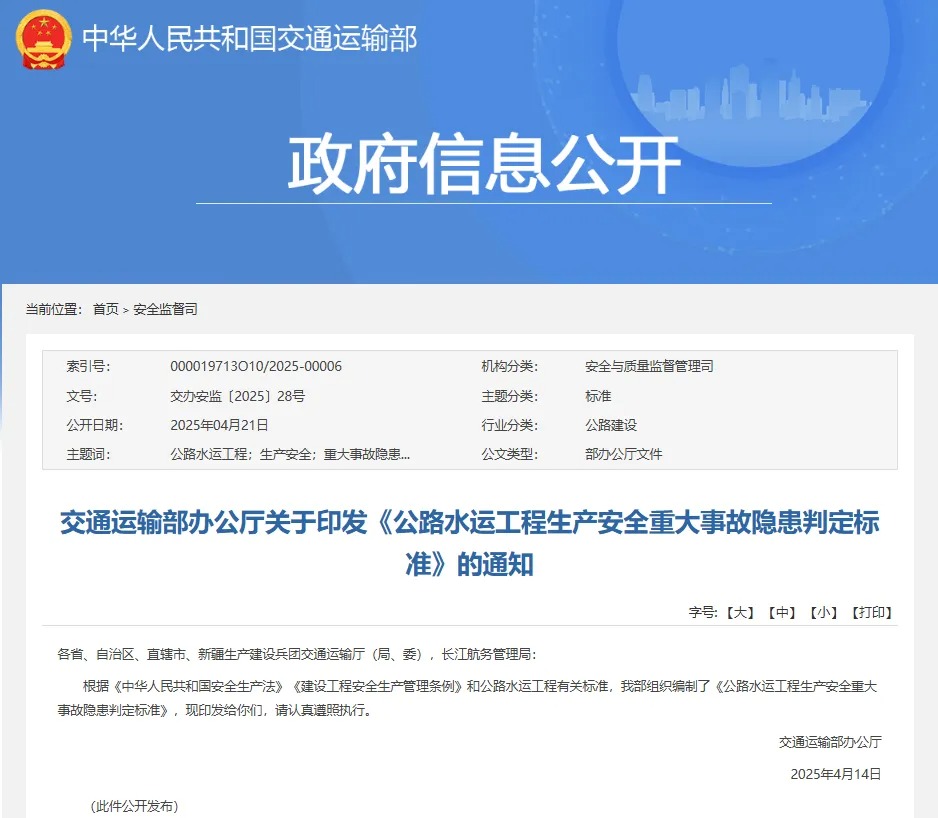This screenshot has width=938, height=818.
Task: Select document number 交办安监〔2025〕28号
Action: (x=237, y=396)
